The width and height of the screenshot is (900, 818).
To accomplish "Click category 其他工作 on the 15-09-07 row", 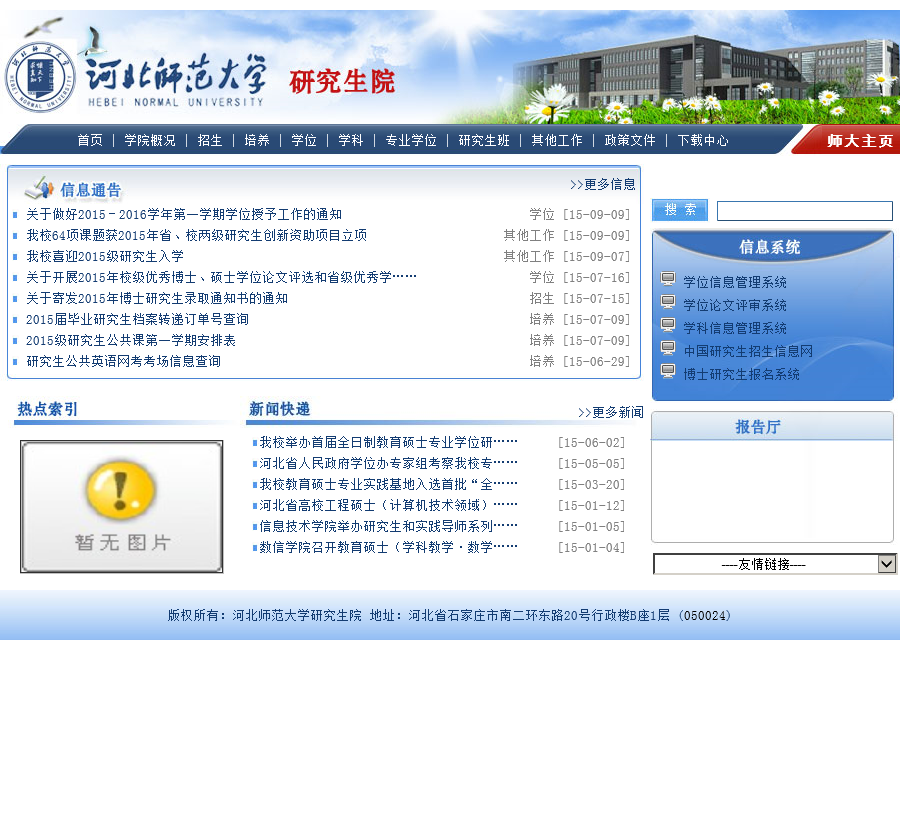I will click(529, 256).
